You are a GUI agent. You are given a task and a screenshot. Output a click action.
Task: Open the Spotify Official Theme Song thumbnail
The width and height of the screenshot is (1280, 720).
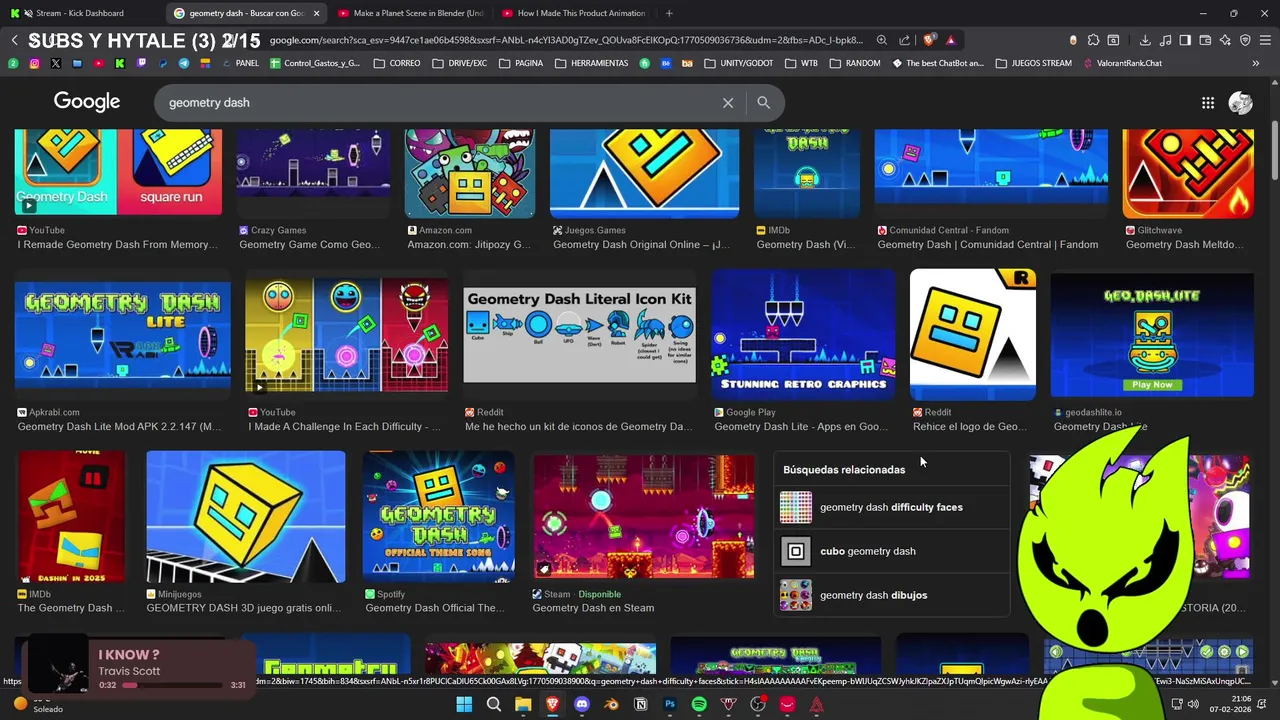438,517
